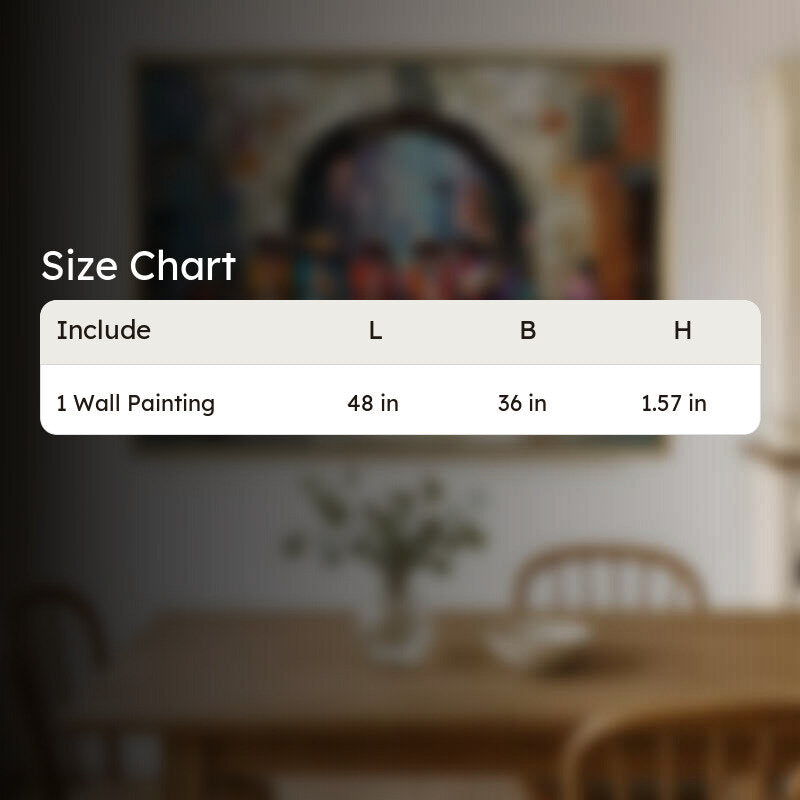Click the 36 in breadth value
800x800 pixels.
[x=522, y=403]
